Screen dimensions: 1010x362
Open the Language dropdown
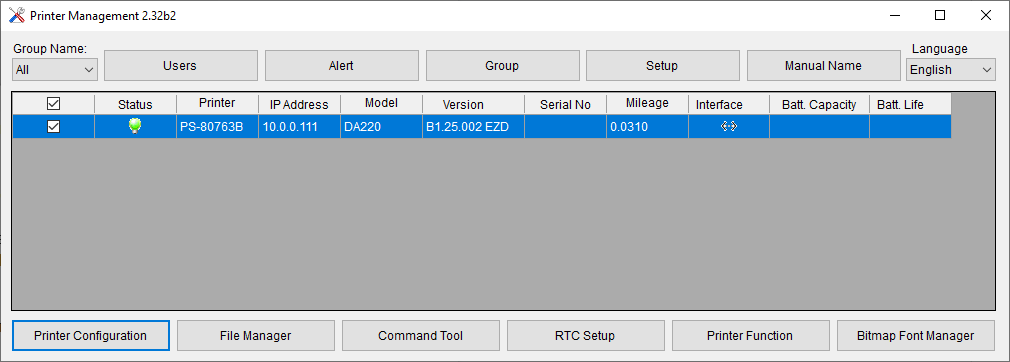click(x=951, y=70)
